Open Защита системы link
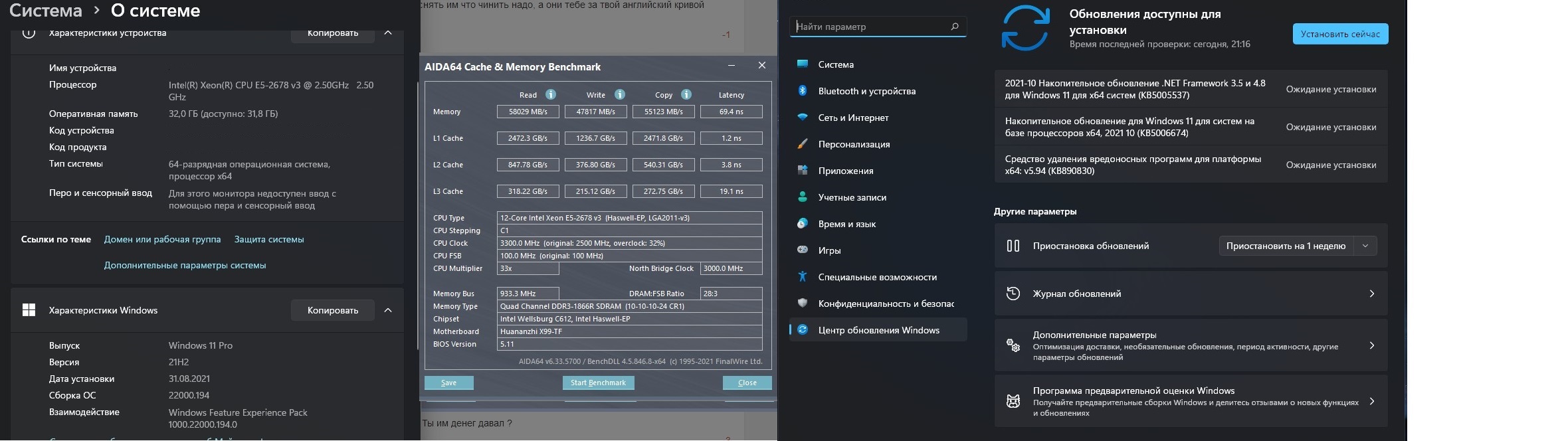Image resolution: width=1568 pixels, height=441 pixels. point(269,239)
